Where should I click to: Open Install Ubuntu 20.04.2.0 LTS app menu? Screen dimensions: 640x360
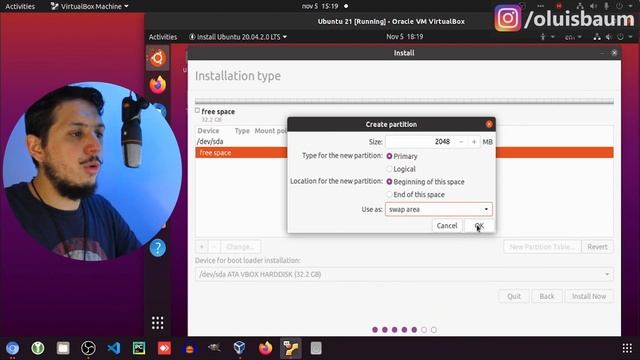point(238,37)
